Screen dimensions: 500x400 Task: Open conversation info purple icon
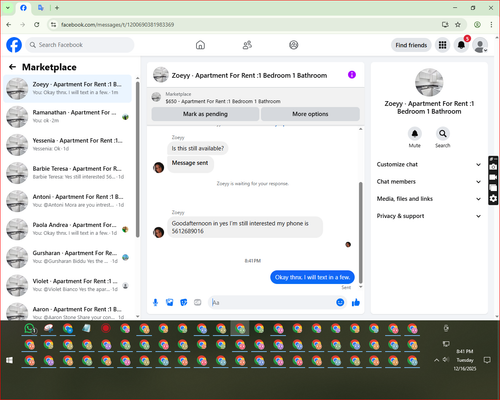352,75
